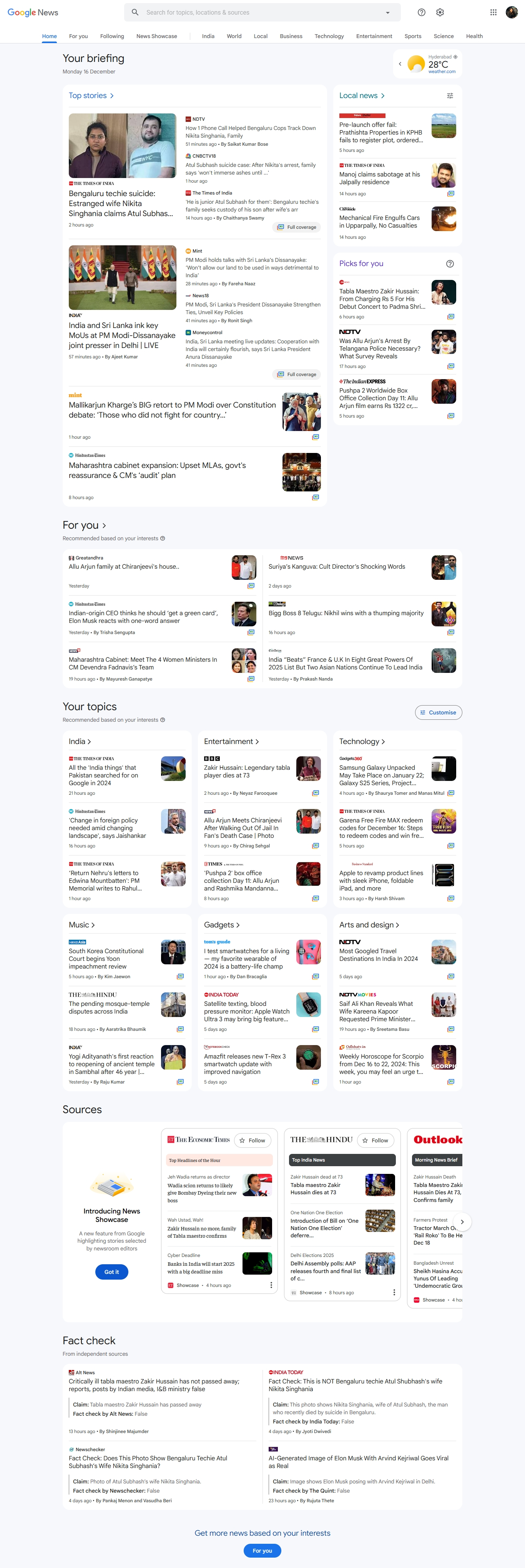Click full coverage icon on Kharge story
525x1568 pixels.
coord(316,437)
